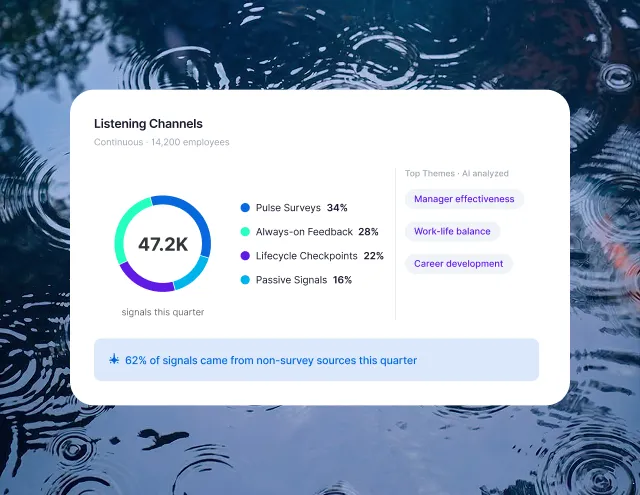Click the Manager effectiveness theme chip
This screenshot has width=640, height=495.
pos(464,199)
